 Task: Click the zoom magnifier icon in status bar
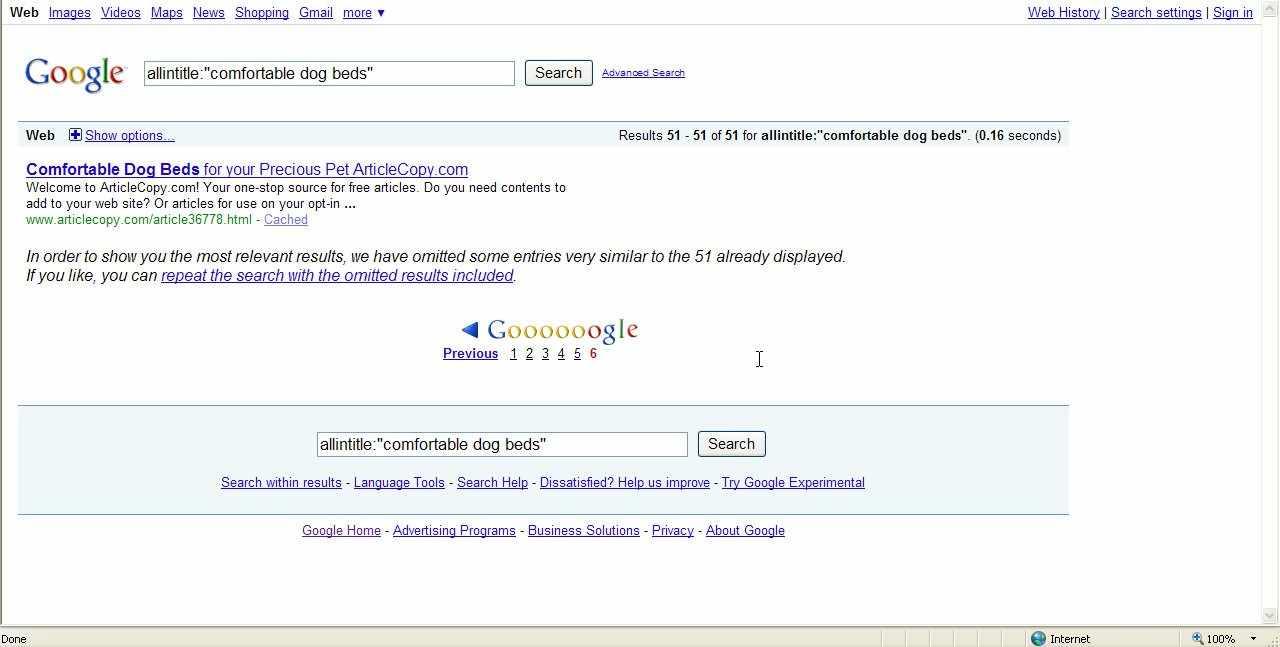tap(1197, 639)
